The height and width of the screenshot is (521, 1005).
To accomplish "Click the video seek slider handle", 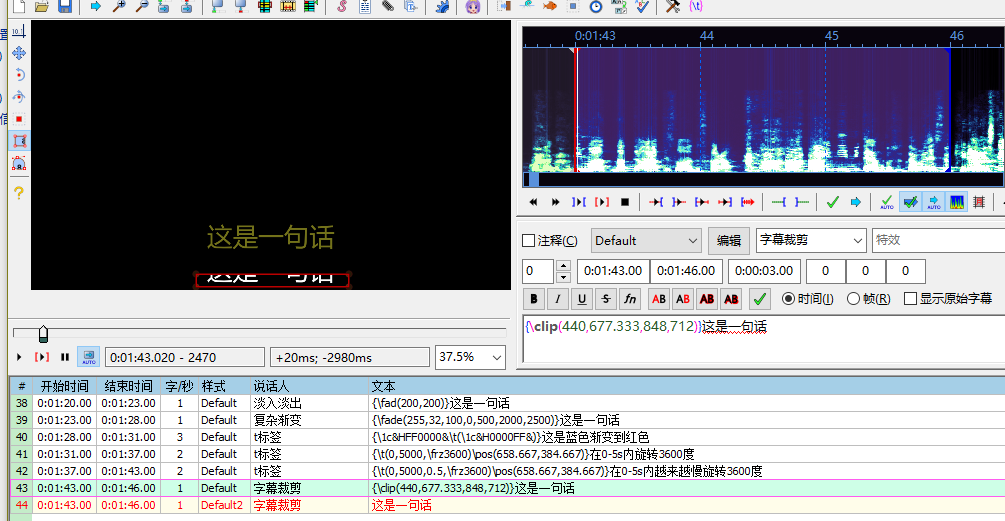I will tap(43, 333).
